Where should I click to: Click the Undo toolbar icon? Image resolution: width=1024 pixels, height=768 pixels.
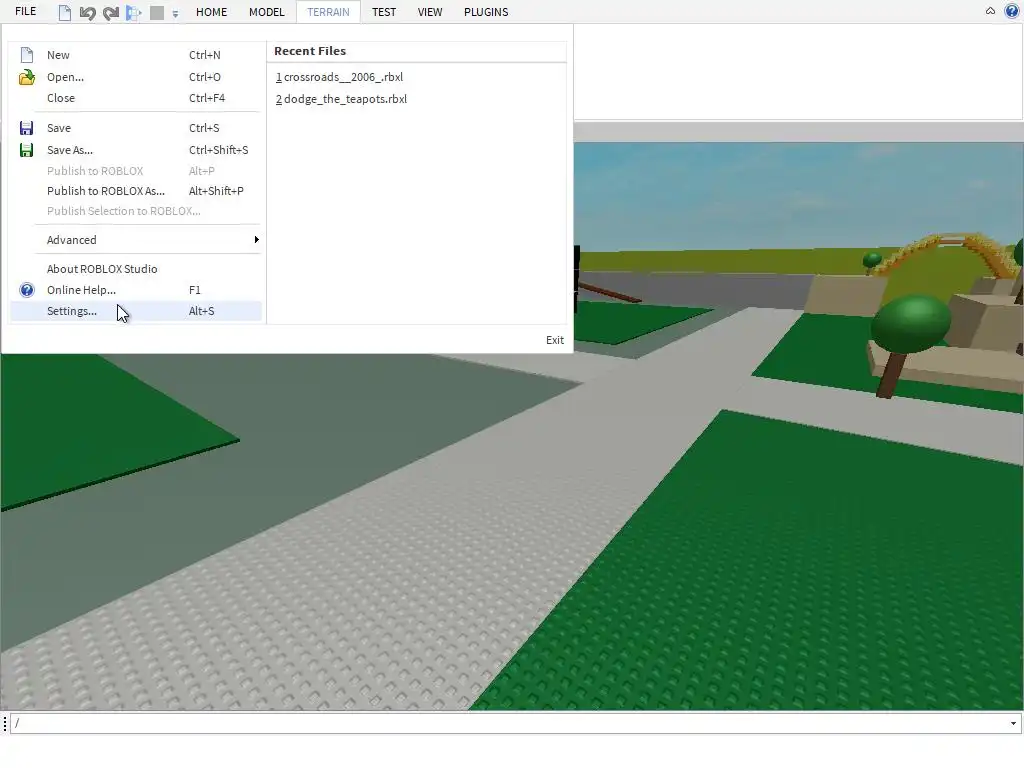point(88,12)
